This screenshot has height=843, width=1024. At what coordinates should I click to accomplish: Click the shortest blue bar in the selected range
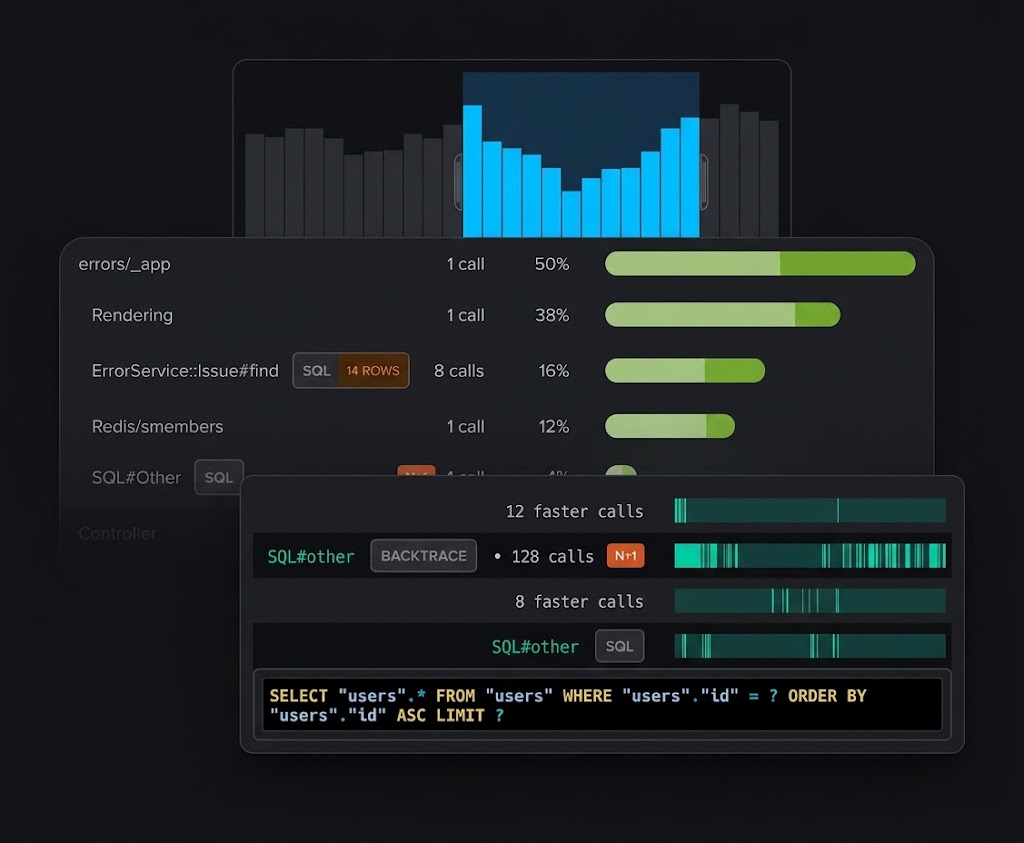pos(571,214)
